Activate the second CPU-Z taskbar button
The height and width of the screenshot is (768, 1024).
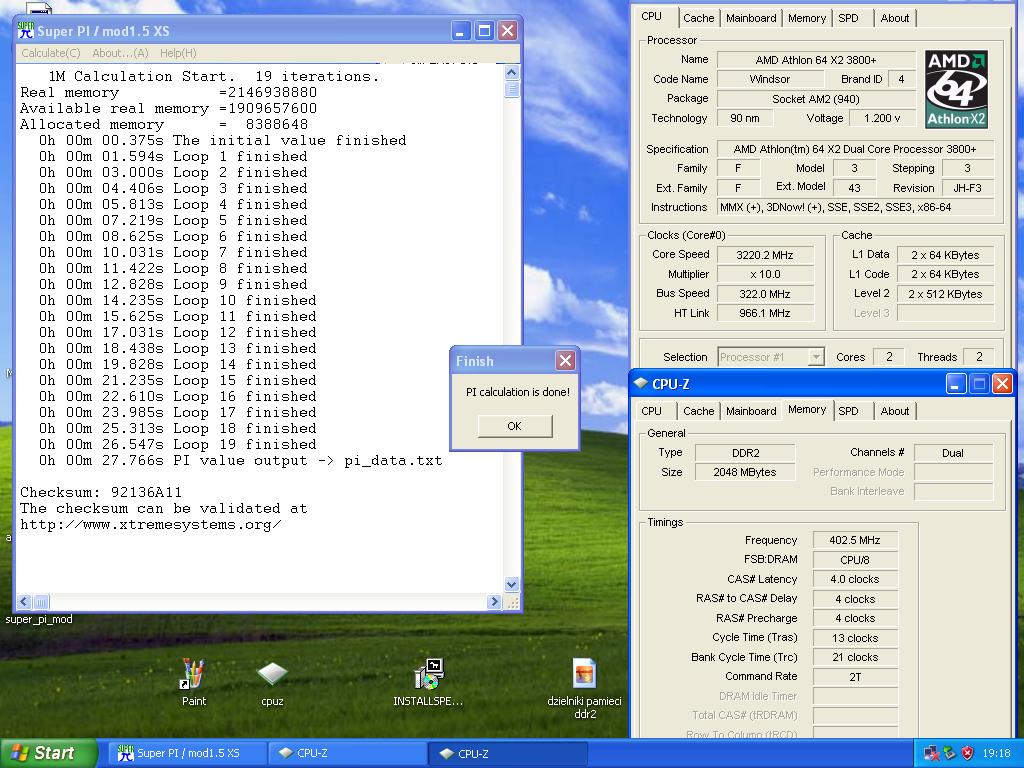click(x=509, y=753)
